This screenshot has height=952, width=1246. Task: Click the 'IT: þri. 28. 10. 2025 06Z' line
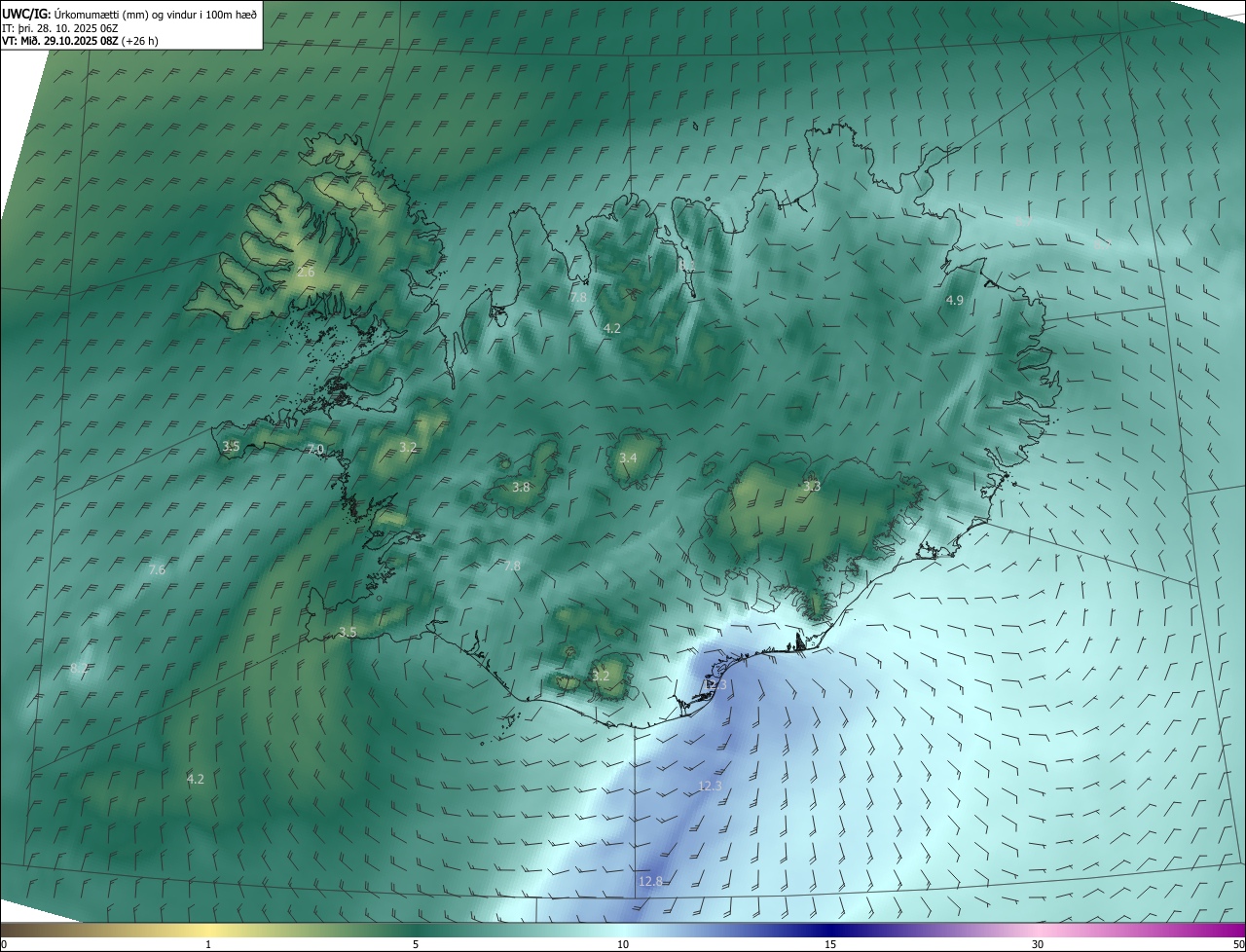point(59,28)
